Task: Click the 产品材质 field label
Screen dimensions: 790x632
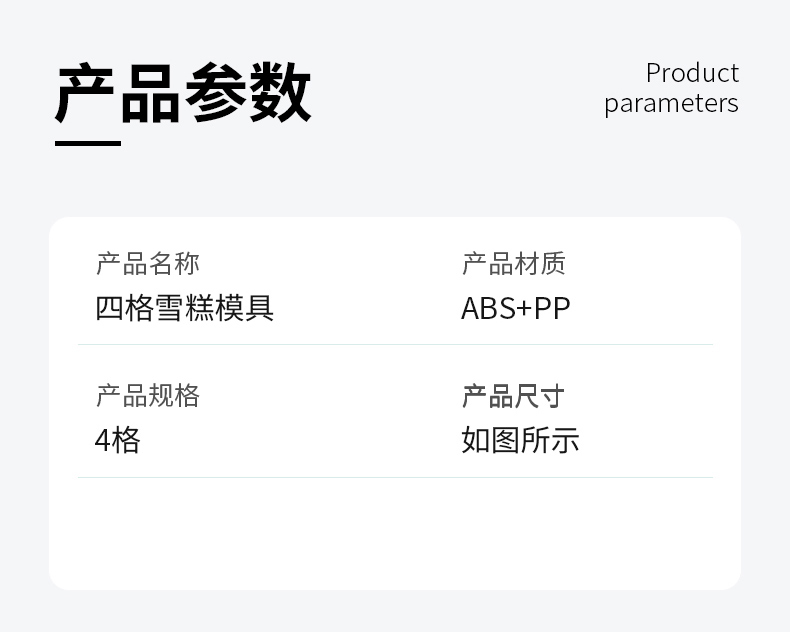Action: (x=514, y=264)
